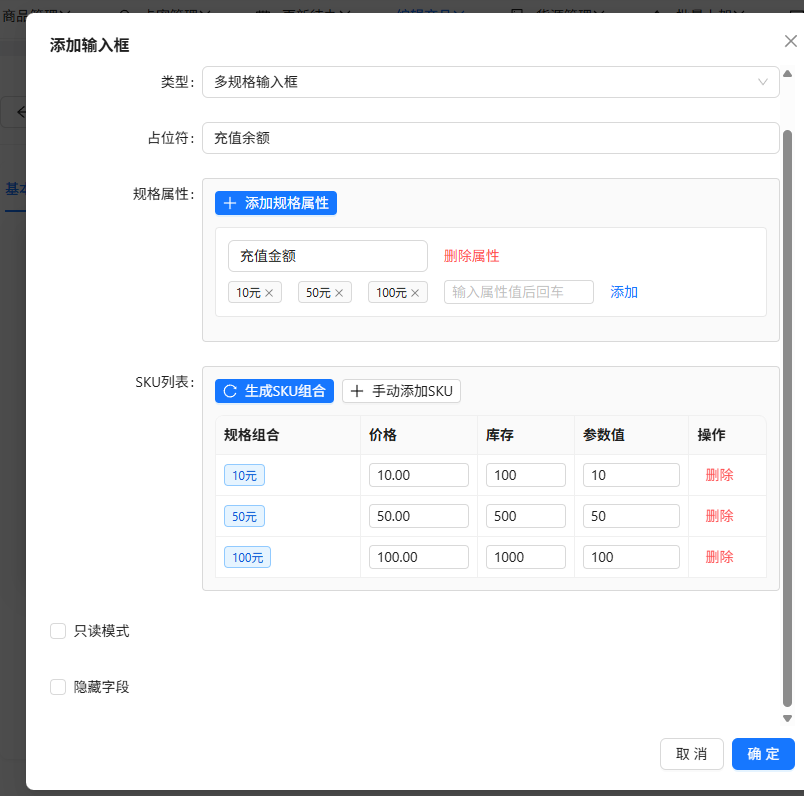This screenshot has height=796, width=804.
Task: Toggle the 隐藏字段 checkbox
Action: (58, 687)
